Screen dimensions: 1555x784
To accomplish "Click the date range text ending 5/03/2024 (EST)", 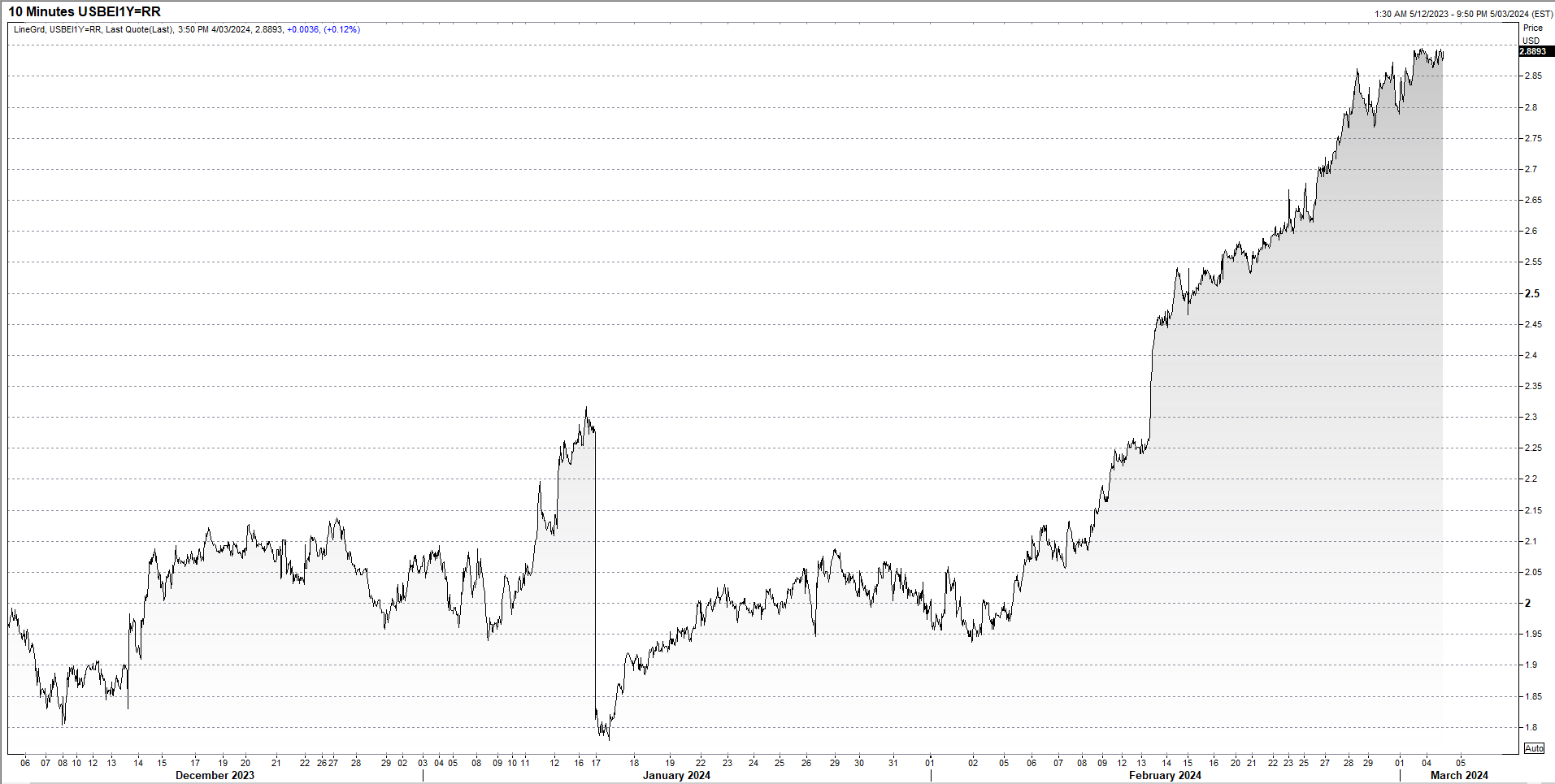I will 1463,14.
